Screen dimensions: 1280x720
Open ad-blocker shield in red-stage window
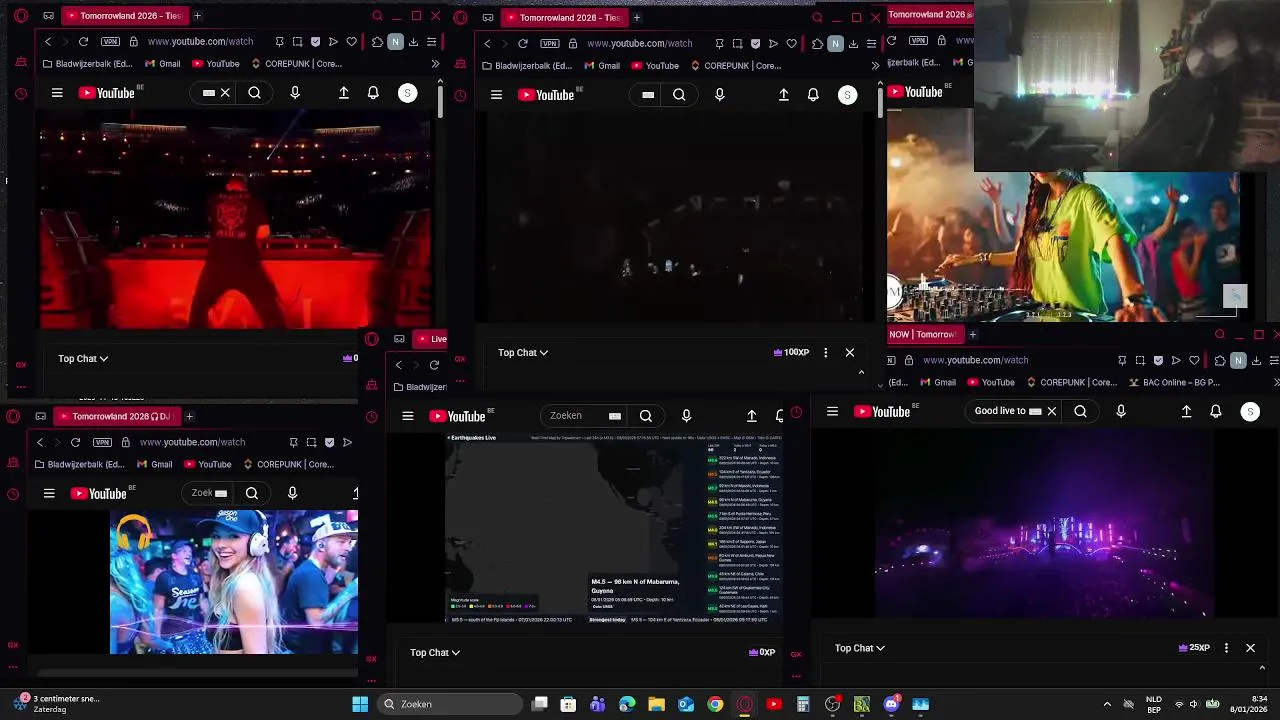[315, 42]
